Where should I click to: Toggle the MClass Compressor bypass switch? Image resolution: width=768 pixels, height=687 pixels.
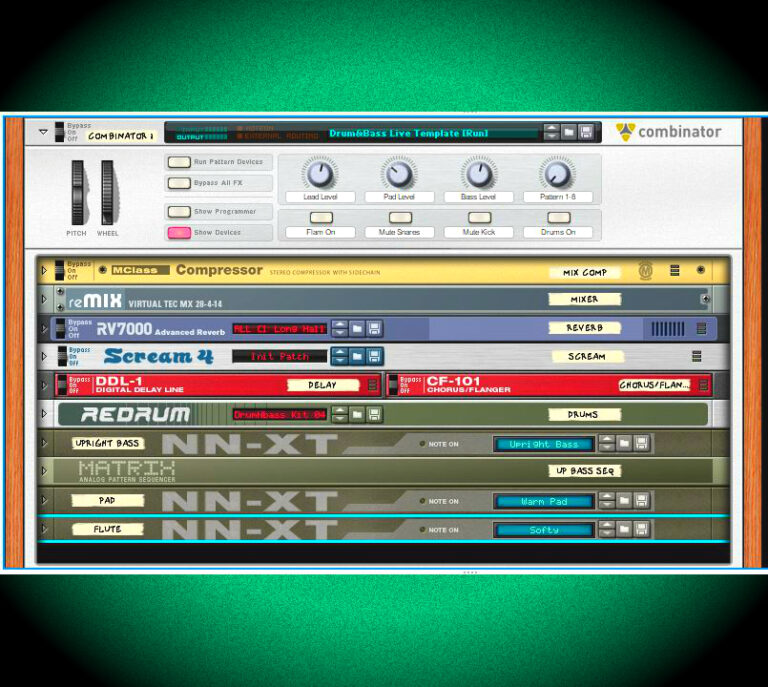[60, 270]
